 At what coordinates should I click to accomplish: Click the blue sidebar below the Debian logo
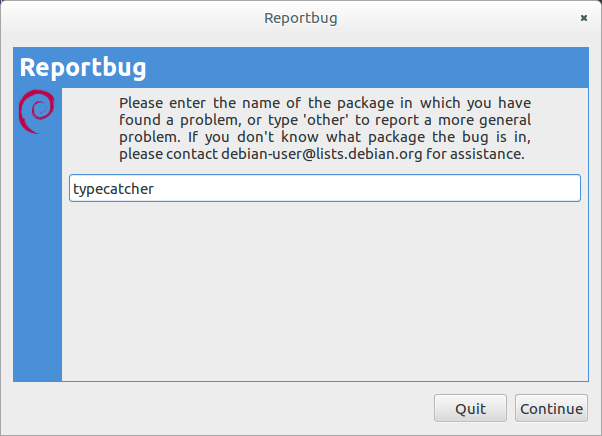tap(37, 260)
